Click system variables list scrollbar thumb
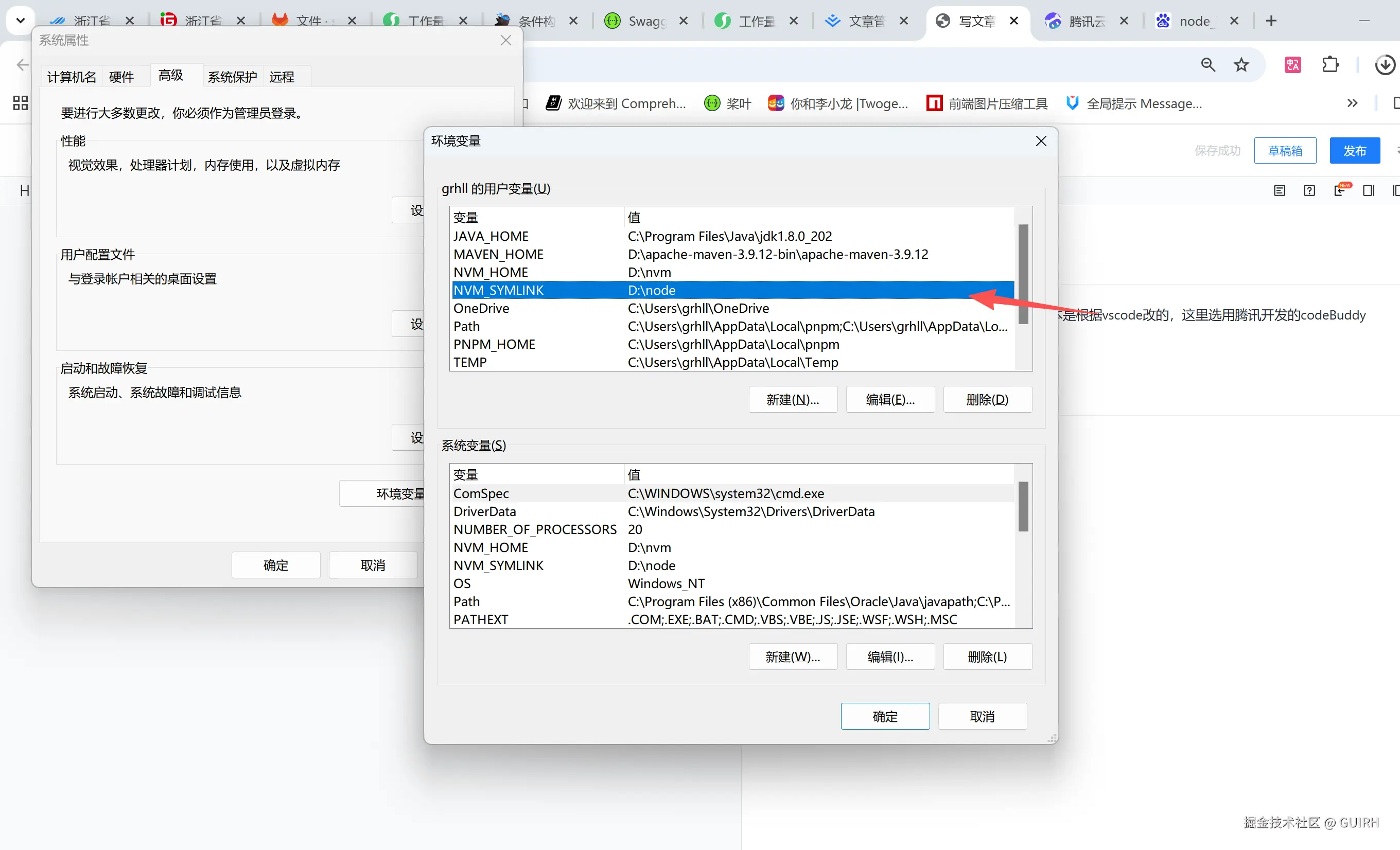This screenshot has height=850, width=1400. [1023, 506]
